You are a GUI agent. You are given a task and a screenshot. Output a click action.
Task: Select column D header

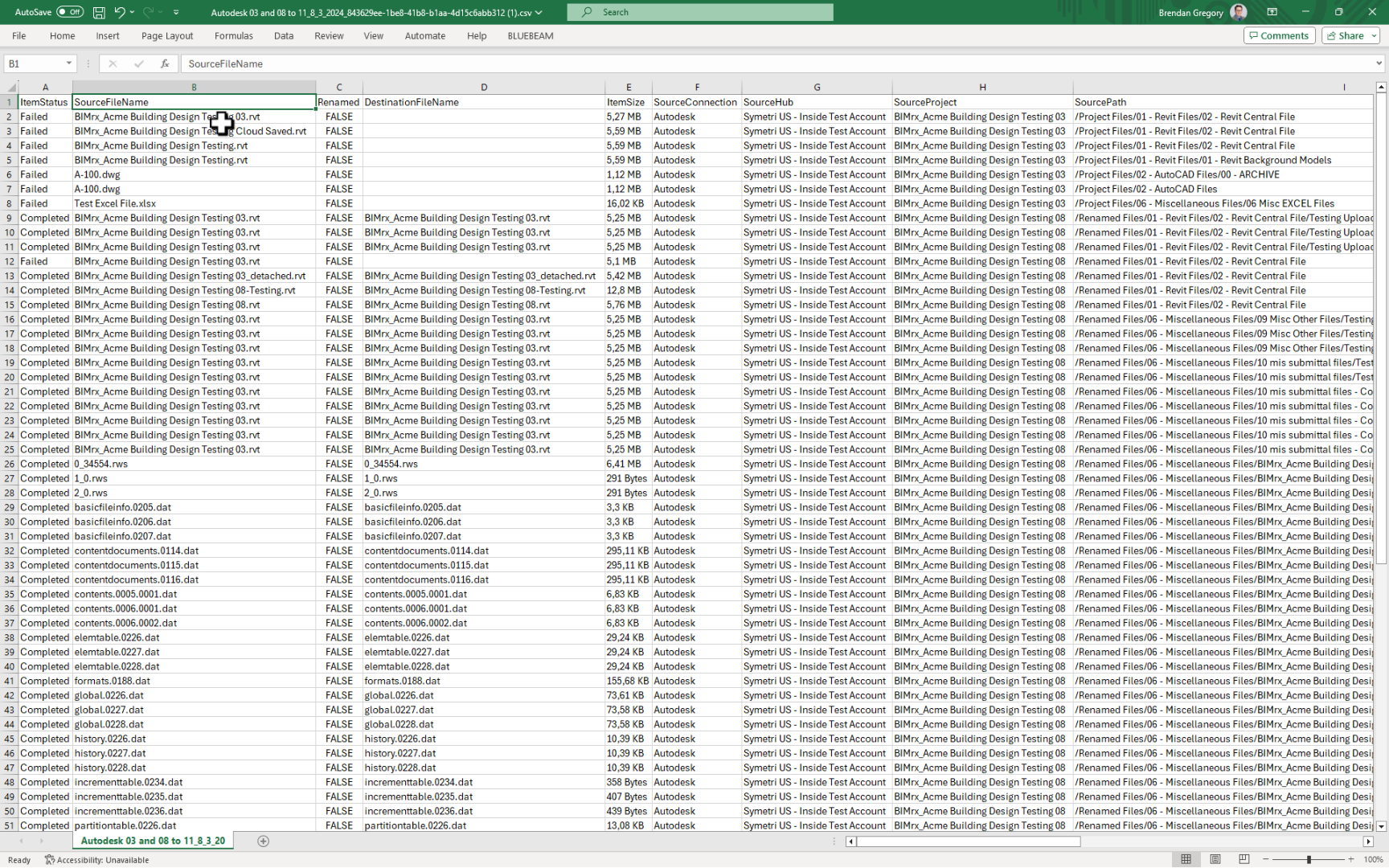point(484,87)
